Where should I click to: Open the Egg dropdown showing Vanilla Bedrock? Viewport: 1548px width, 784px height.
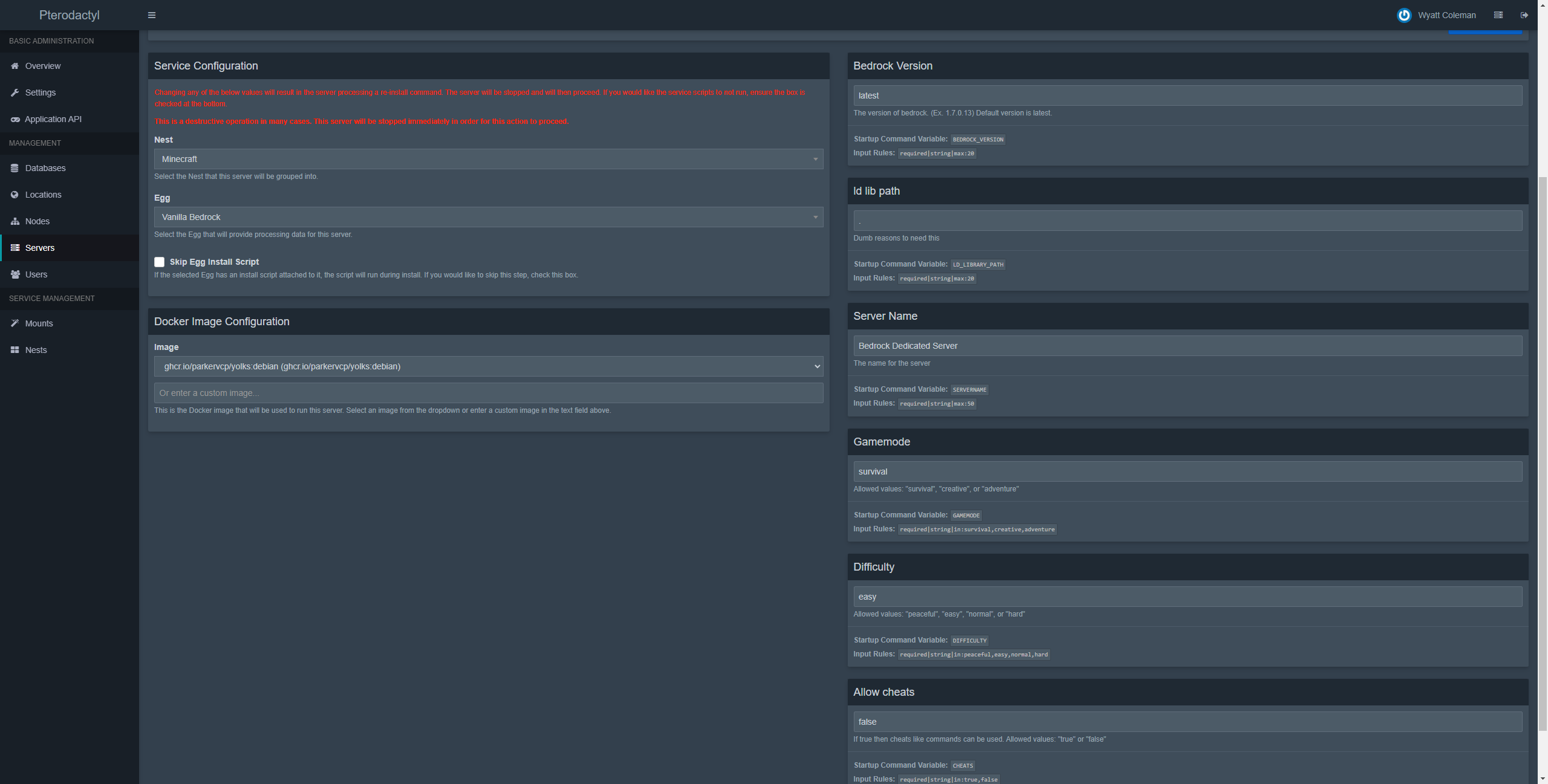(488, 217)
